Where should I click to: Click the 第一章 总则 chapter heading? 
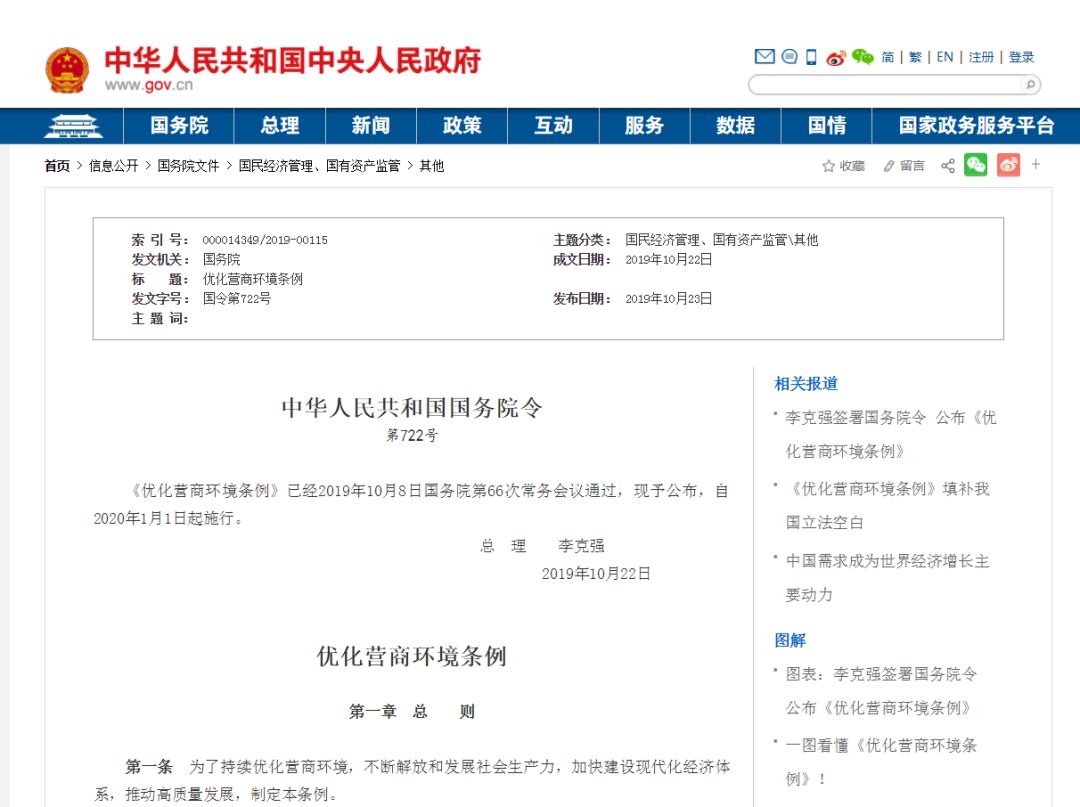[411, 711]
